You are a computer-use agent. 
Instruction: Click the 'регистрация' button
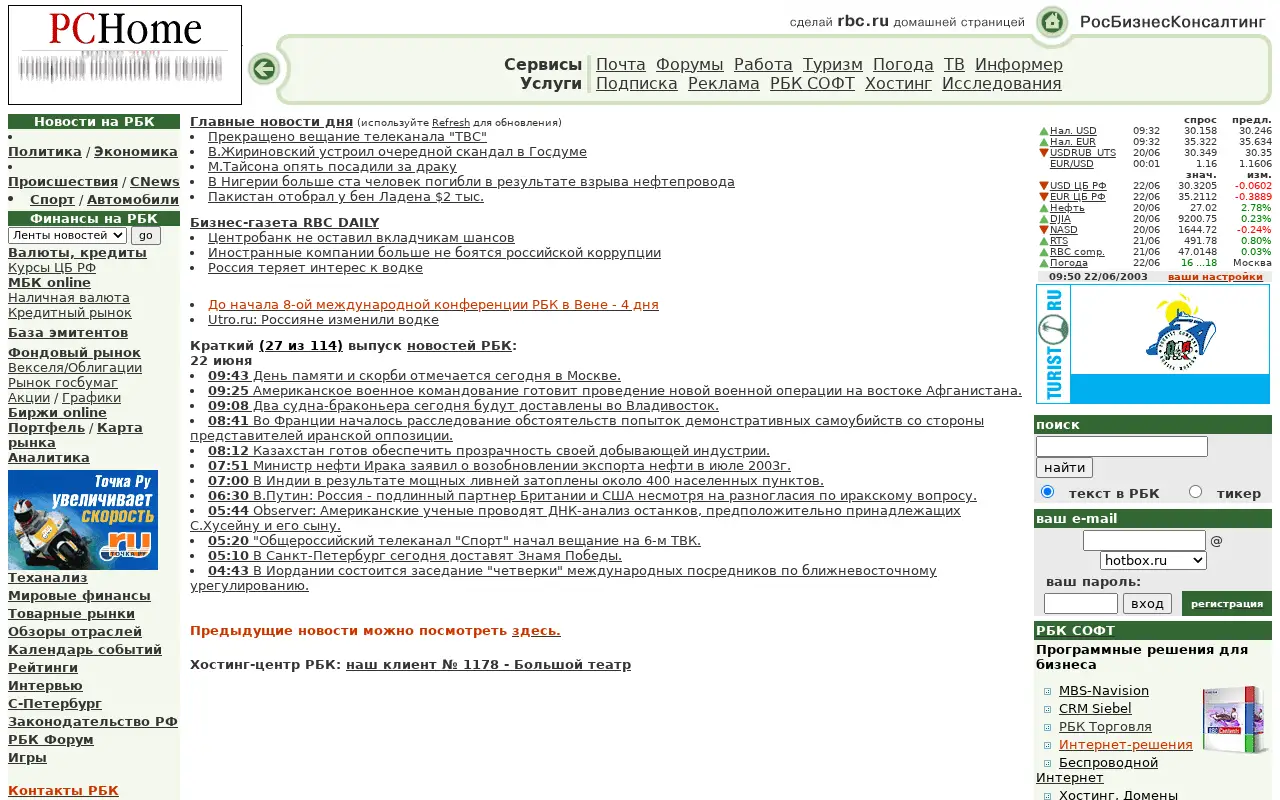tap(1227, 603)
